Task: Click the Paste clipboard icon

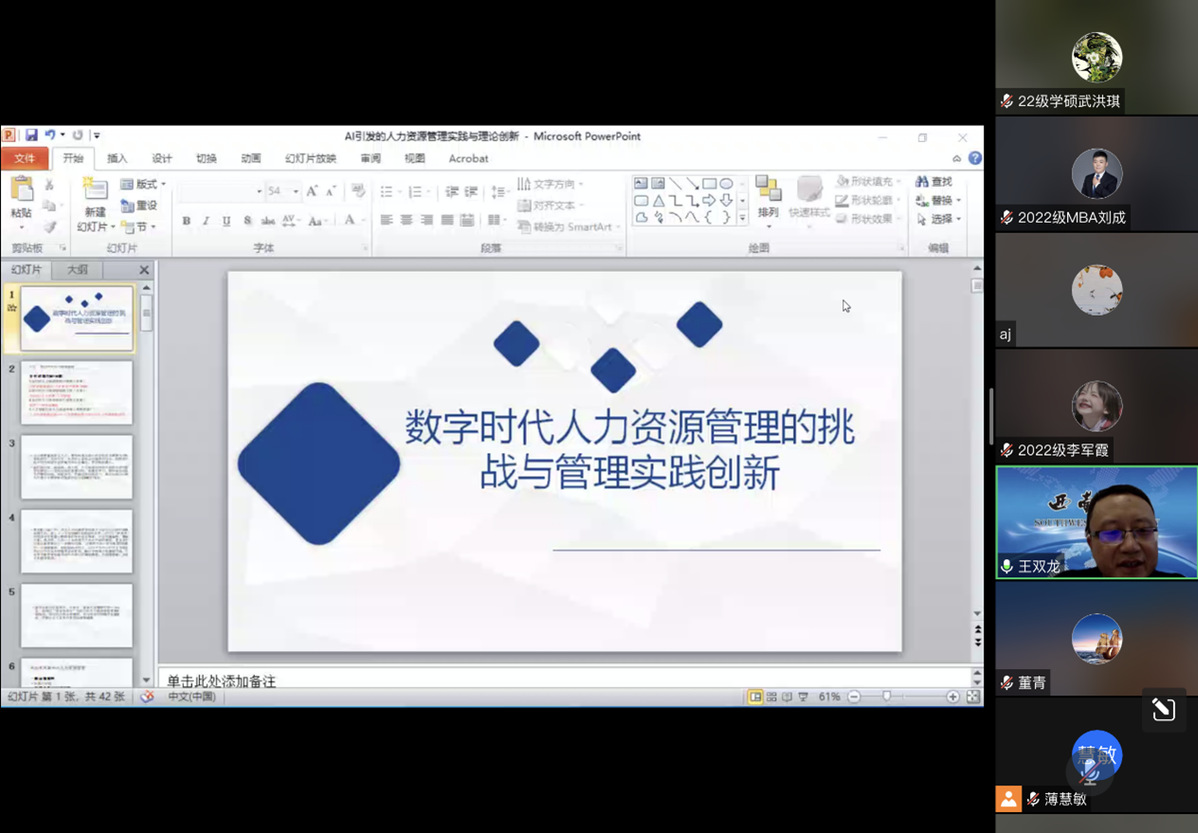Action: point(21,190)
